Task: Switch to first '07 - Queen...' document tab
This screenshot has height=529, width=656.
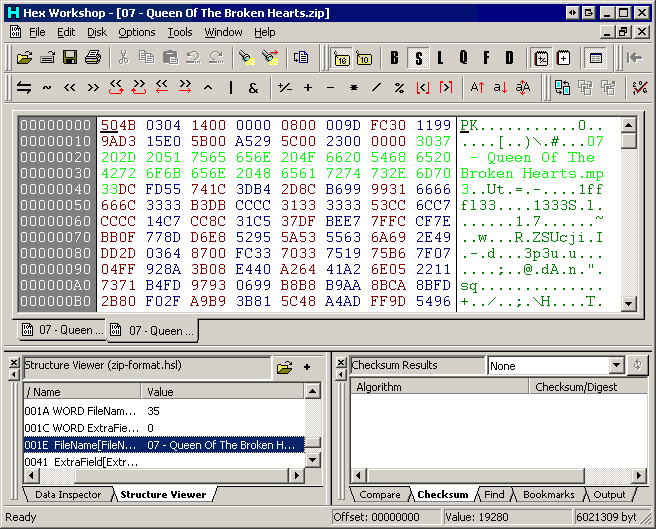Action: point(62,330)
